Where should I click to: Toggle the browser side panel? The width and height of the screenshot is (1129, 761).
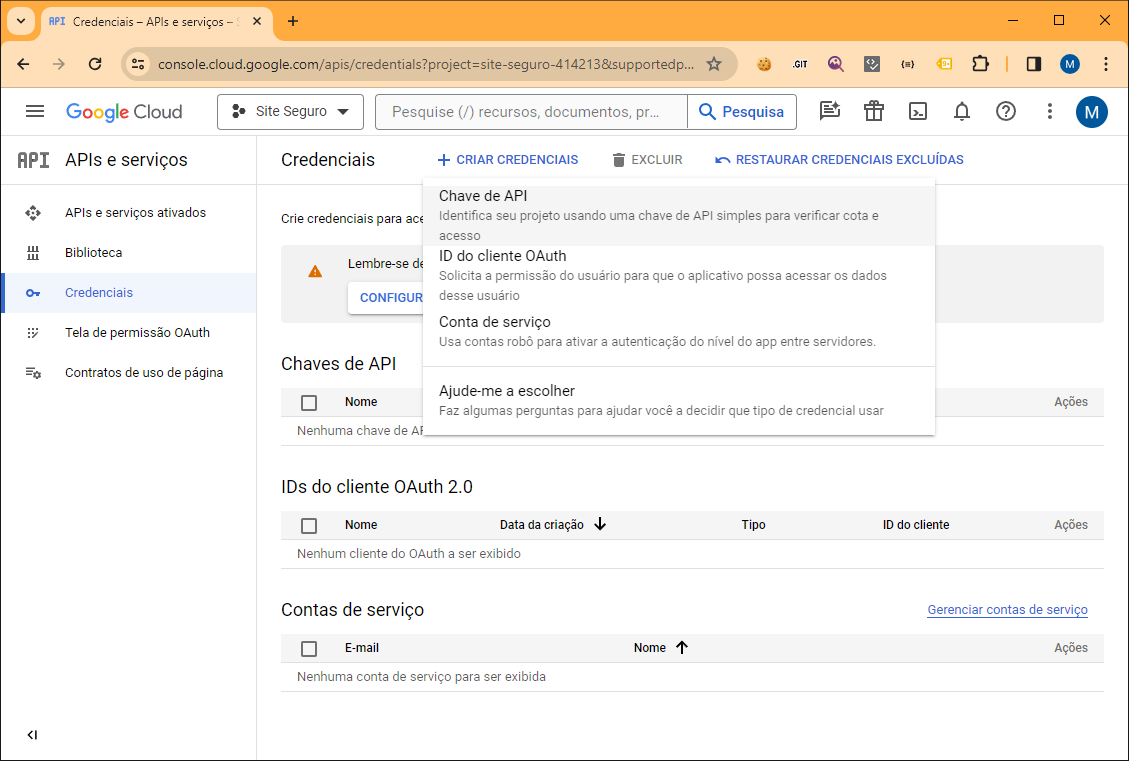(x=1034, y=64)
